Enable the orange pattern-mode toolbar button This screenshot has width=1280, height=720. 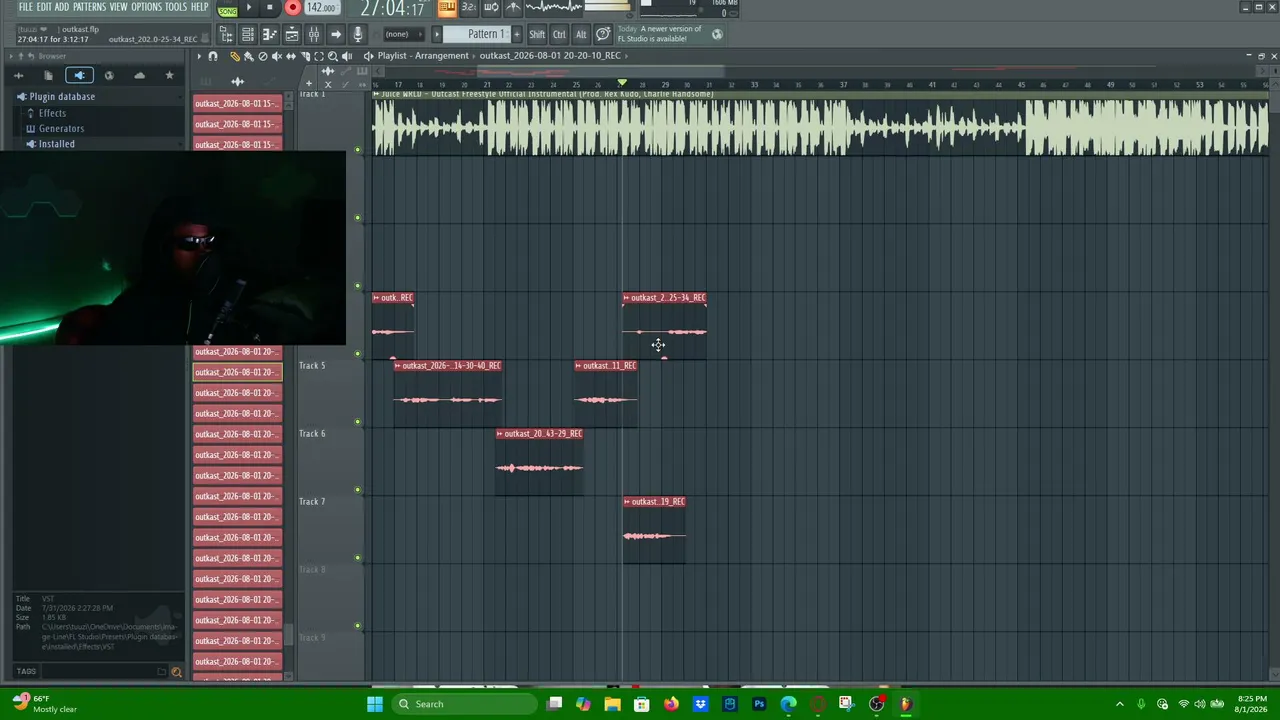[x=447, y=8]
